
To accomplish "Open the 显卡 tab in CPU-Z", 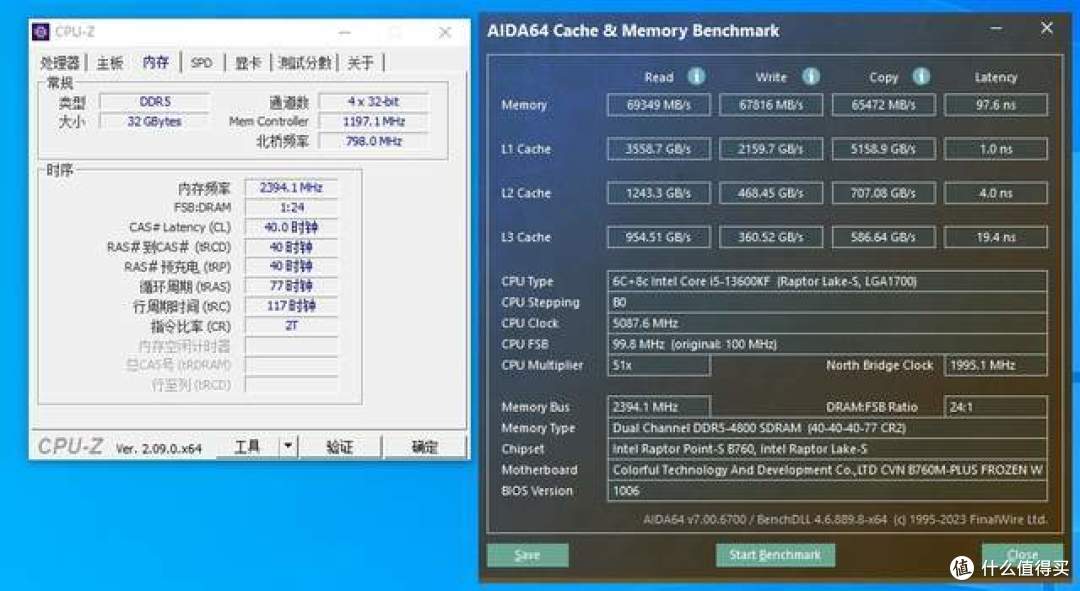I will (x=248, y=63).
